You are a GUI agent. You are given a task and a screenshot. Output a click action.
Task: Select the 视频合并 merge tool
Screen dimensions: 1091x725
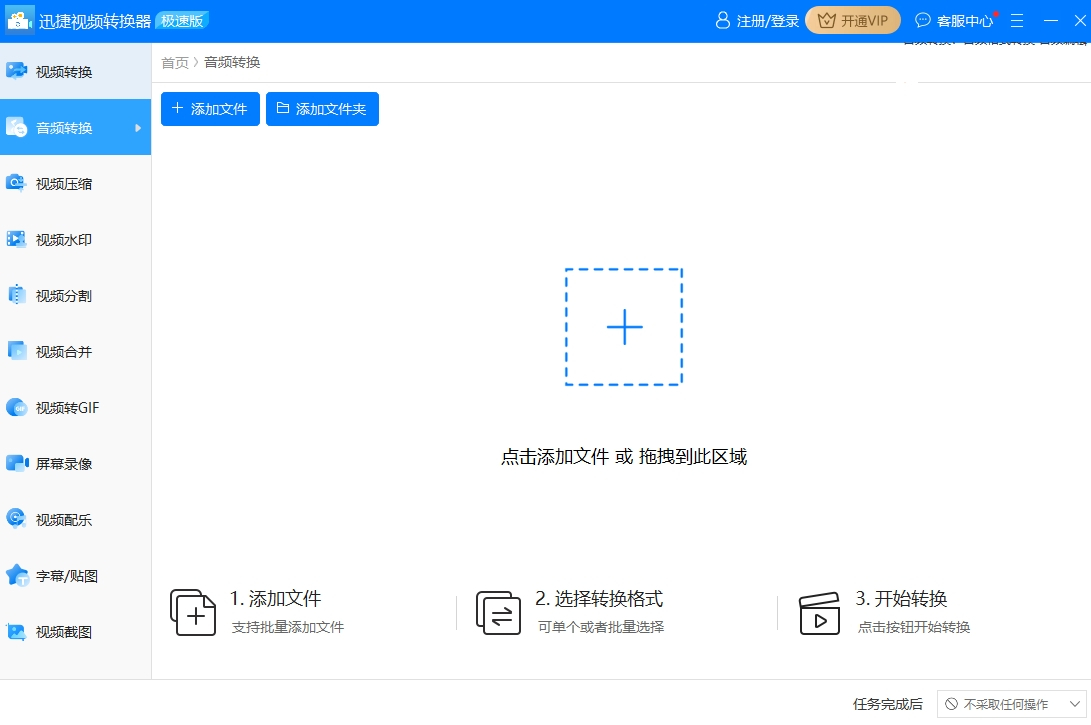tap(60, 351)
